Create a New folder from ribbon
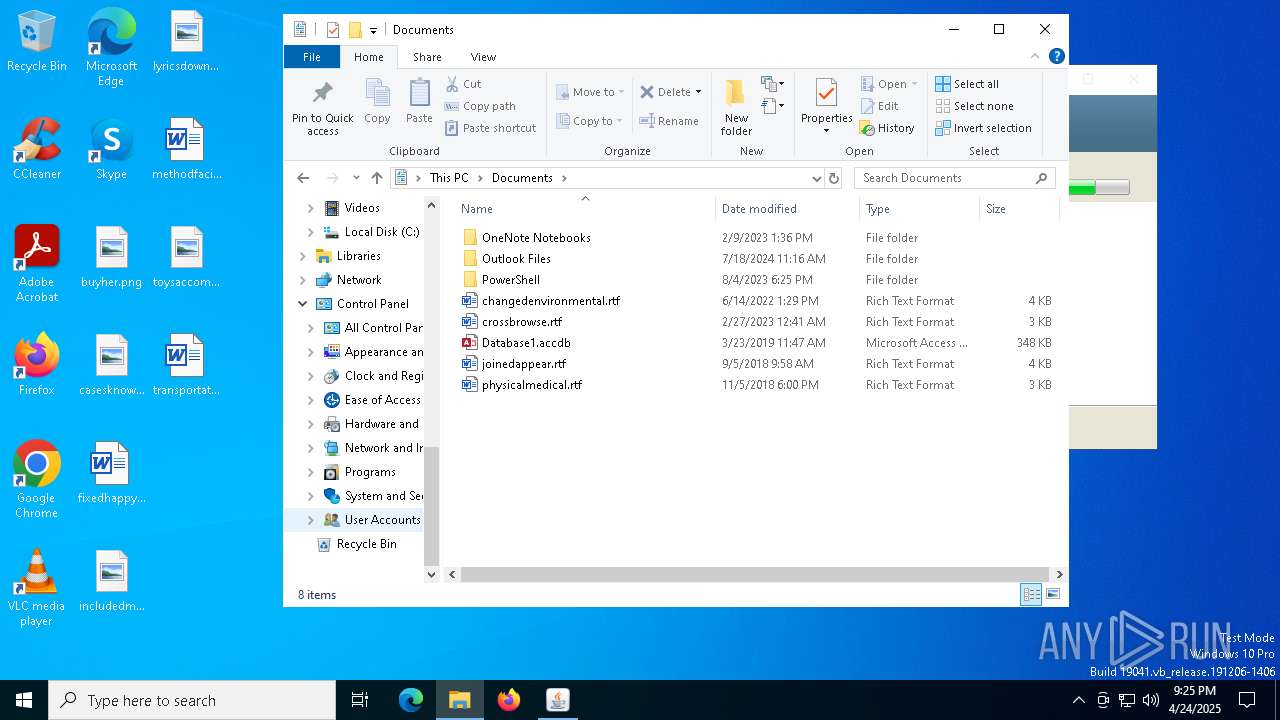Image resolution: width=1280 pixels, height=720 pixels. (736, 107)
